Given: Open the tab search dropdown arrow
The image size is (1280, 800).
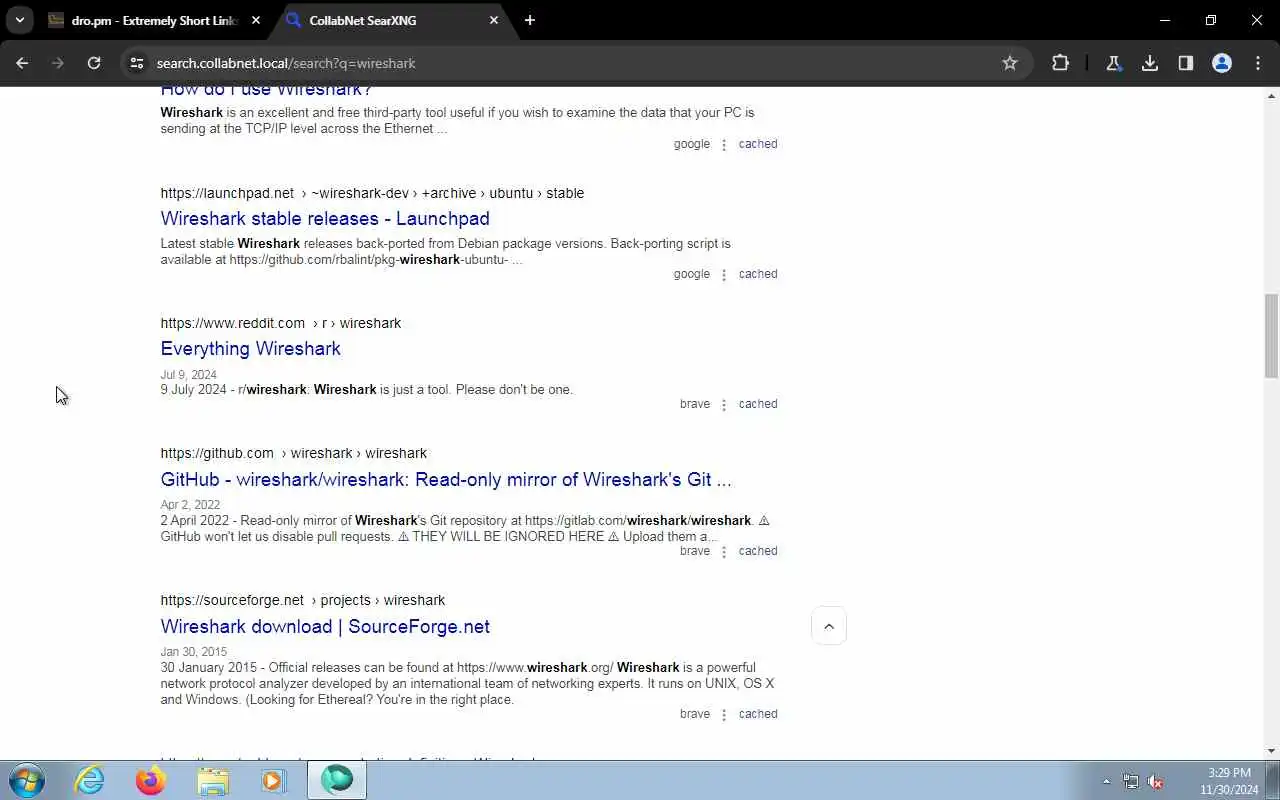Looking at the screenshot, I should tap(19, 20).
